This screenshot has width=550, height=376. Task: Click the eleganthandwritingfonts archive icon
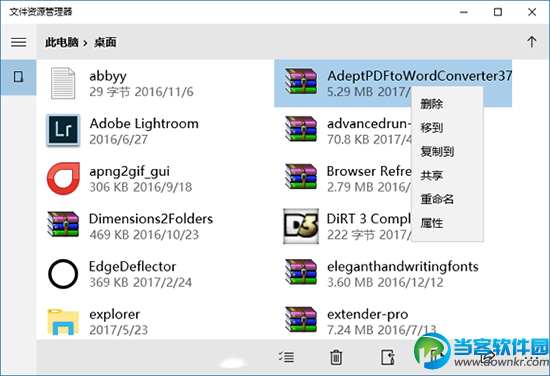(301, 272)
